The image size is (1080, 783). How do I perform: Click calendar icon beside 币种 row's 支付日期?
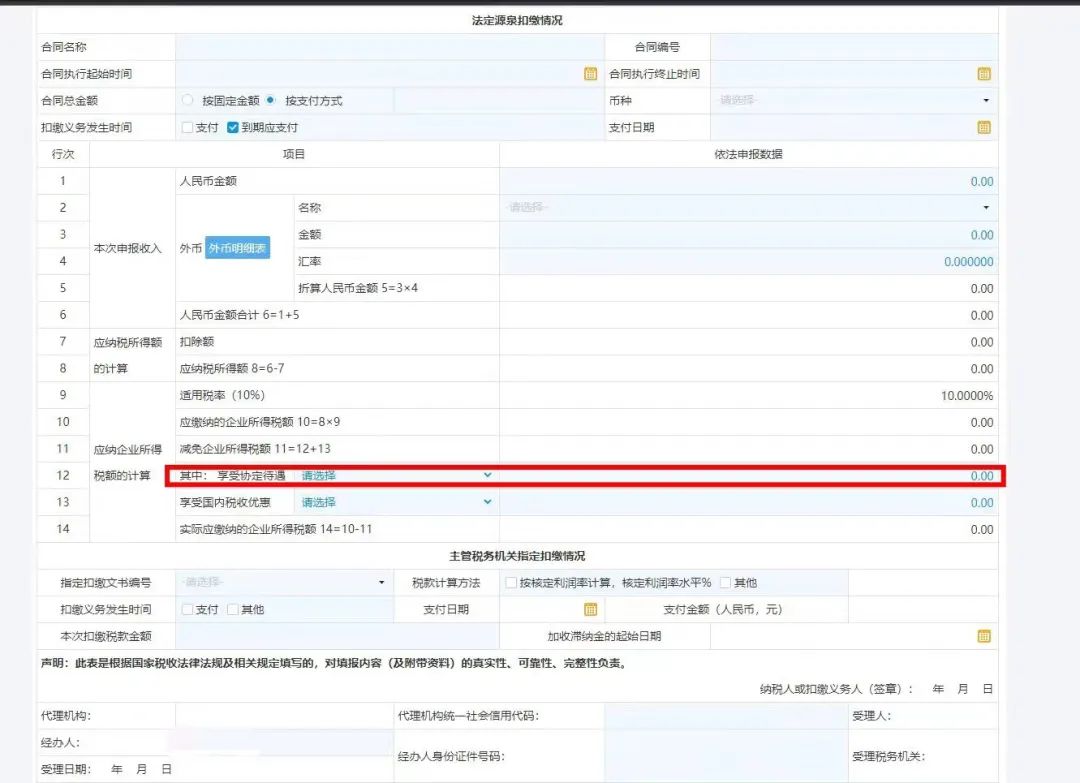[984, 127]
